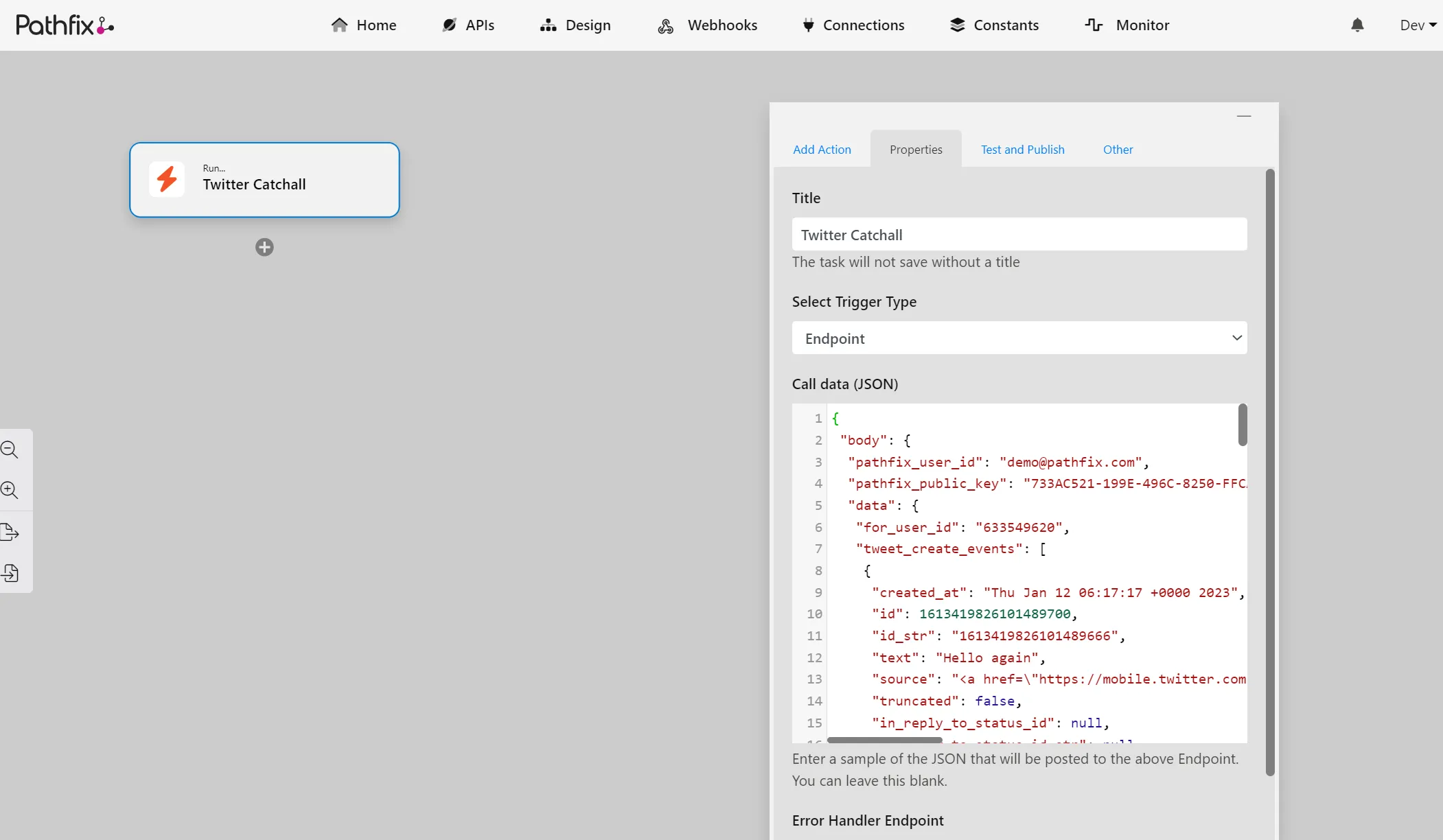
Task: Click the "truncated": false line
Action: click(x=947, y=701)
